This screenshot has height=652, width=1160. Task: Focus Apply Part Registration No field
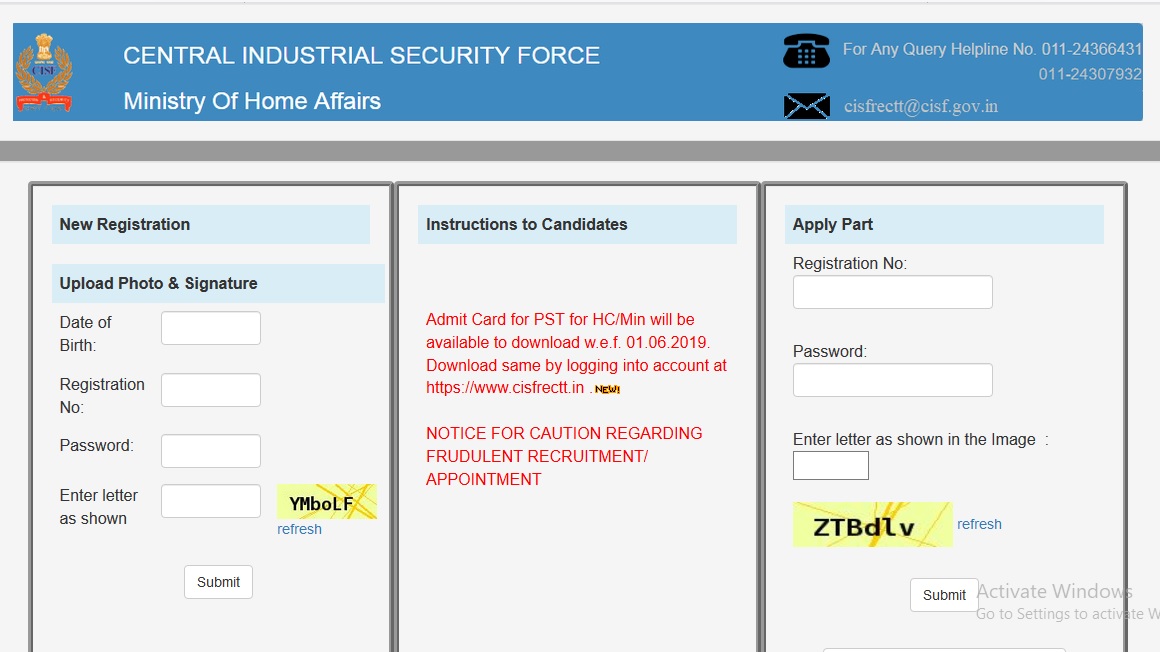[x=892, y=292]
